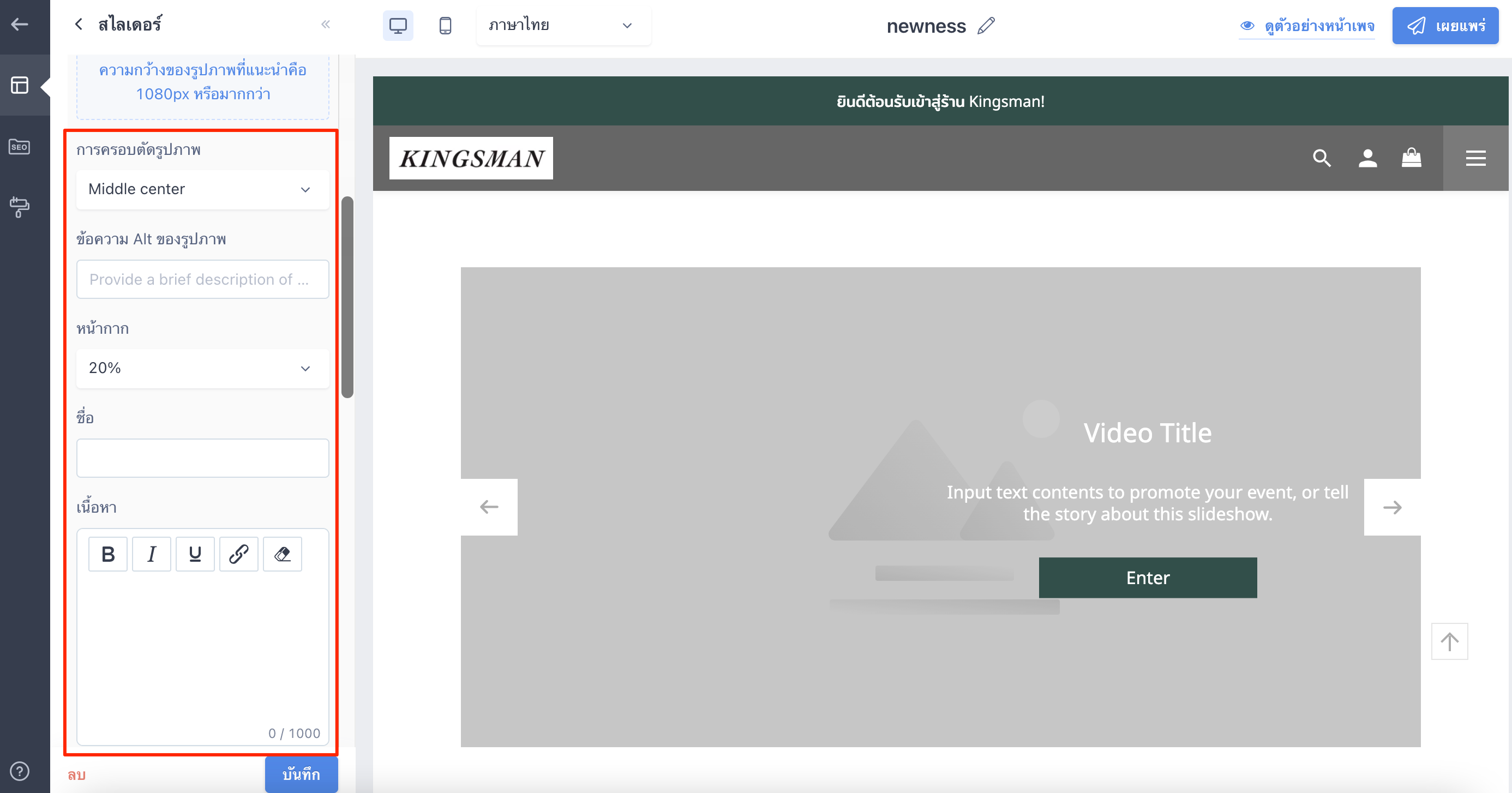This screenshot has width=1512, height=793.
Task: Click the ชื่อ title input field
Action: (x=202, y=458)
